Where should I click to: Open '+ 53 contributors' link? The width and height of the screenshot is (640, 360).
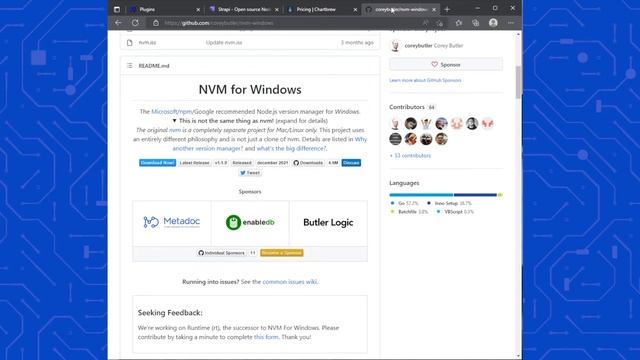[x=410, y=156]
